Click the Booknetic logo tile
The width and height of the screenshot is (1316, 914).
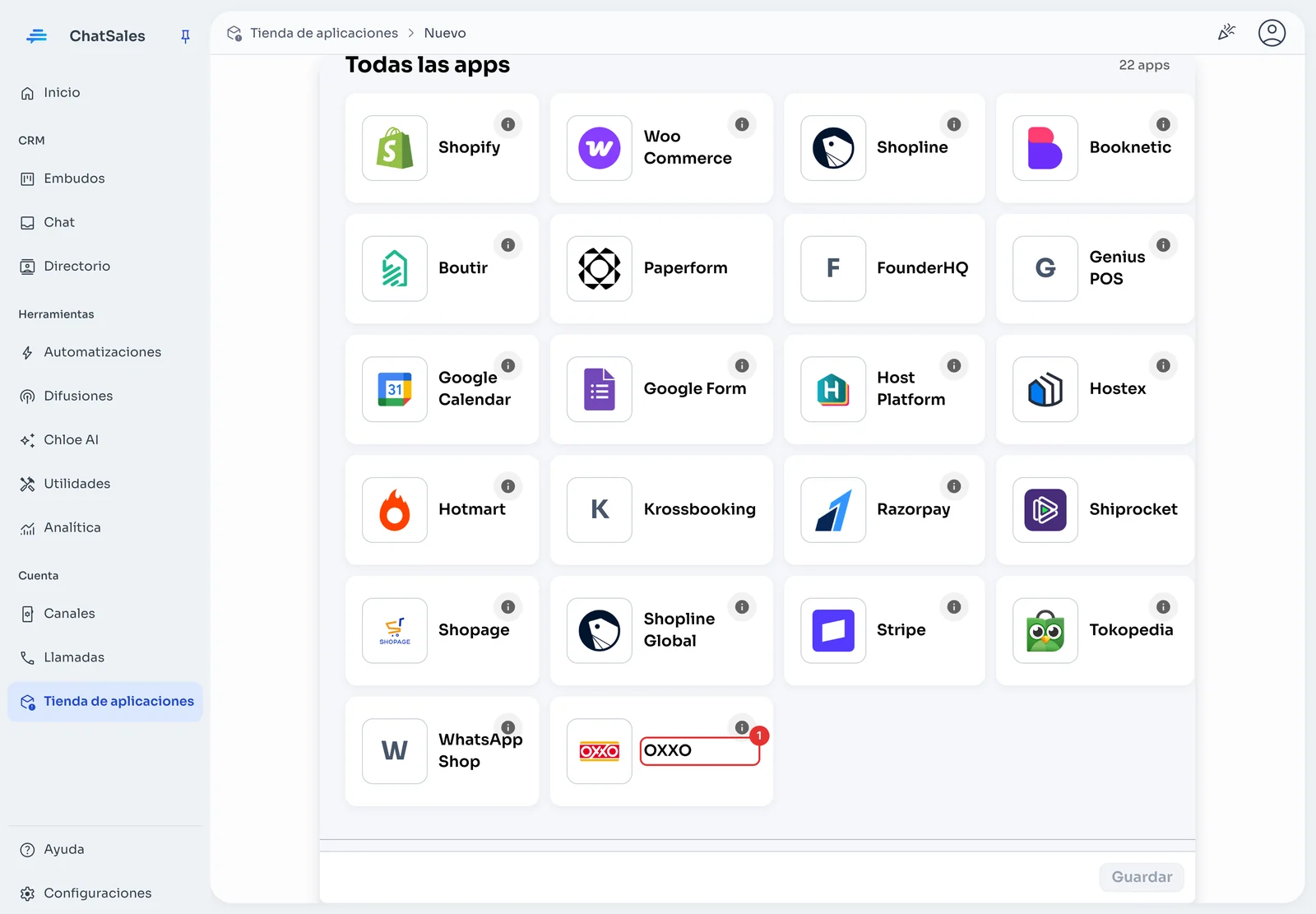click(x=1045, y=148)
